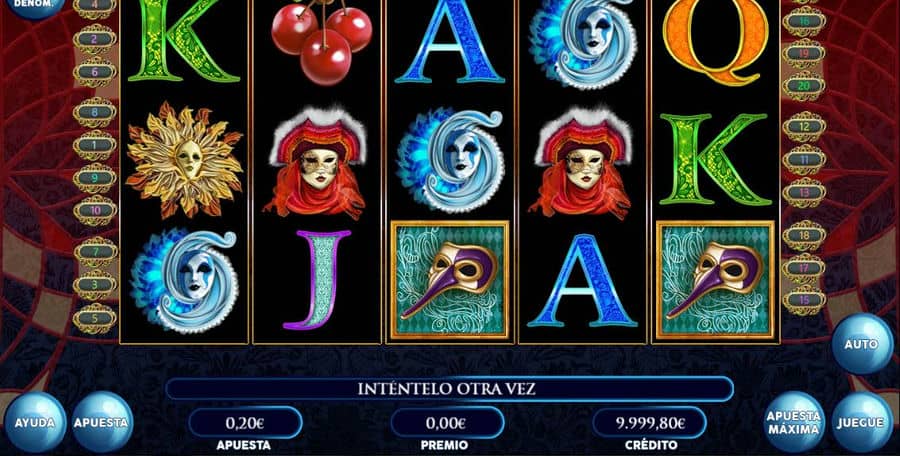This screenshot has height=456, width=900.
Task: Click the INTÉNTELO OTRA VEZ message bar
Action: point(449,389)
